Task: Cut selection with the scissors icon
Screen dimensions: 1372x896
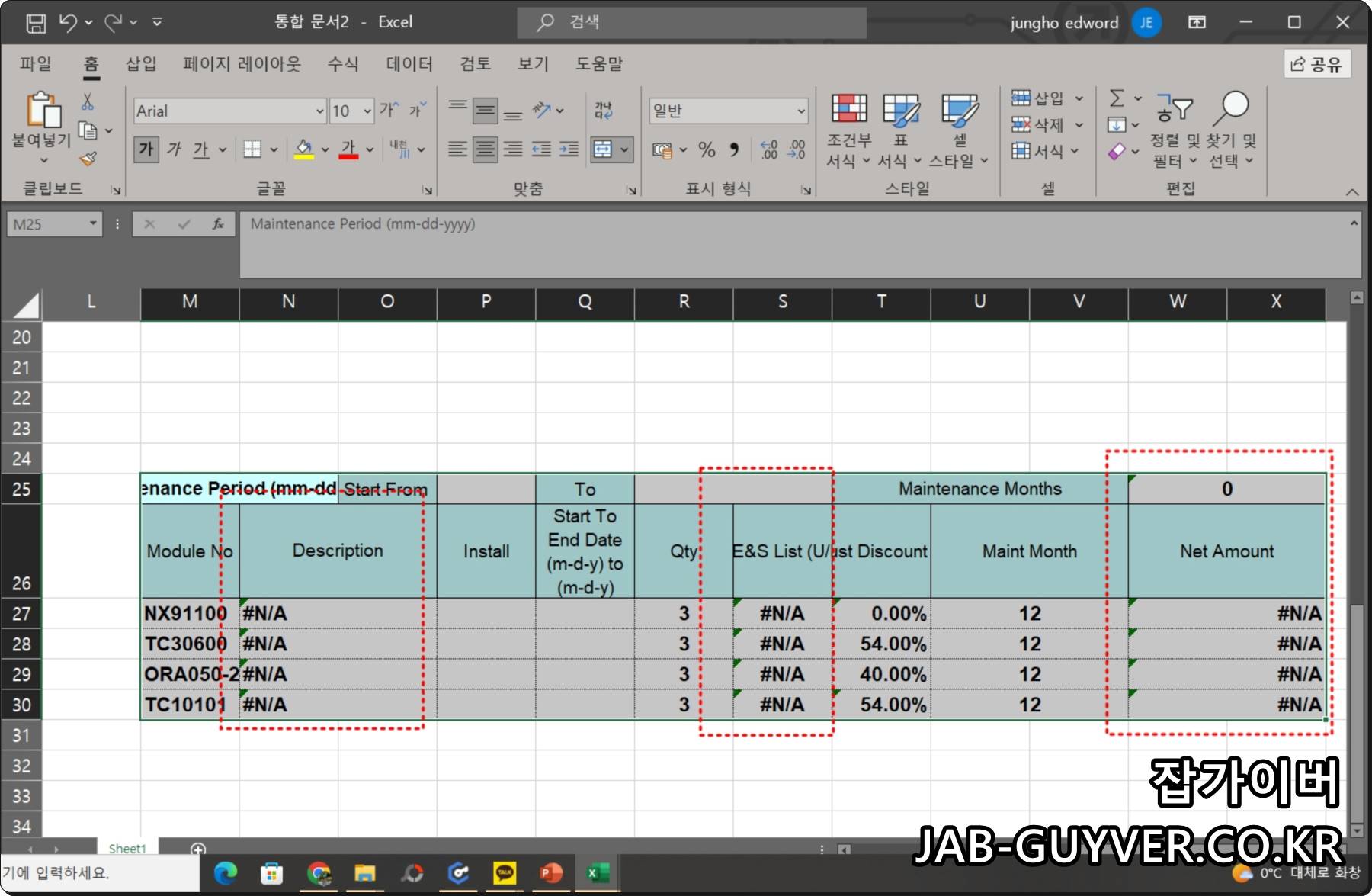Action: coord(88,101)
